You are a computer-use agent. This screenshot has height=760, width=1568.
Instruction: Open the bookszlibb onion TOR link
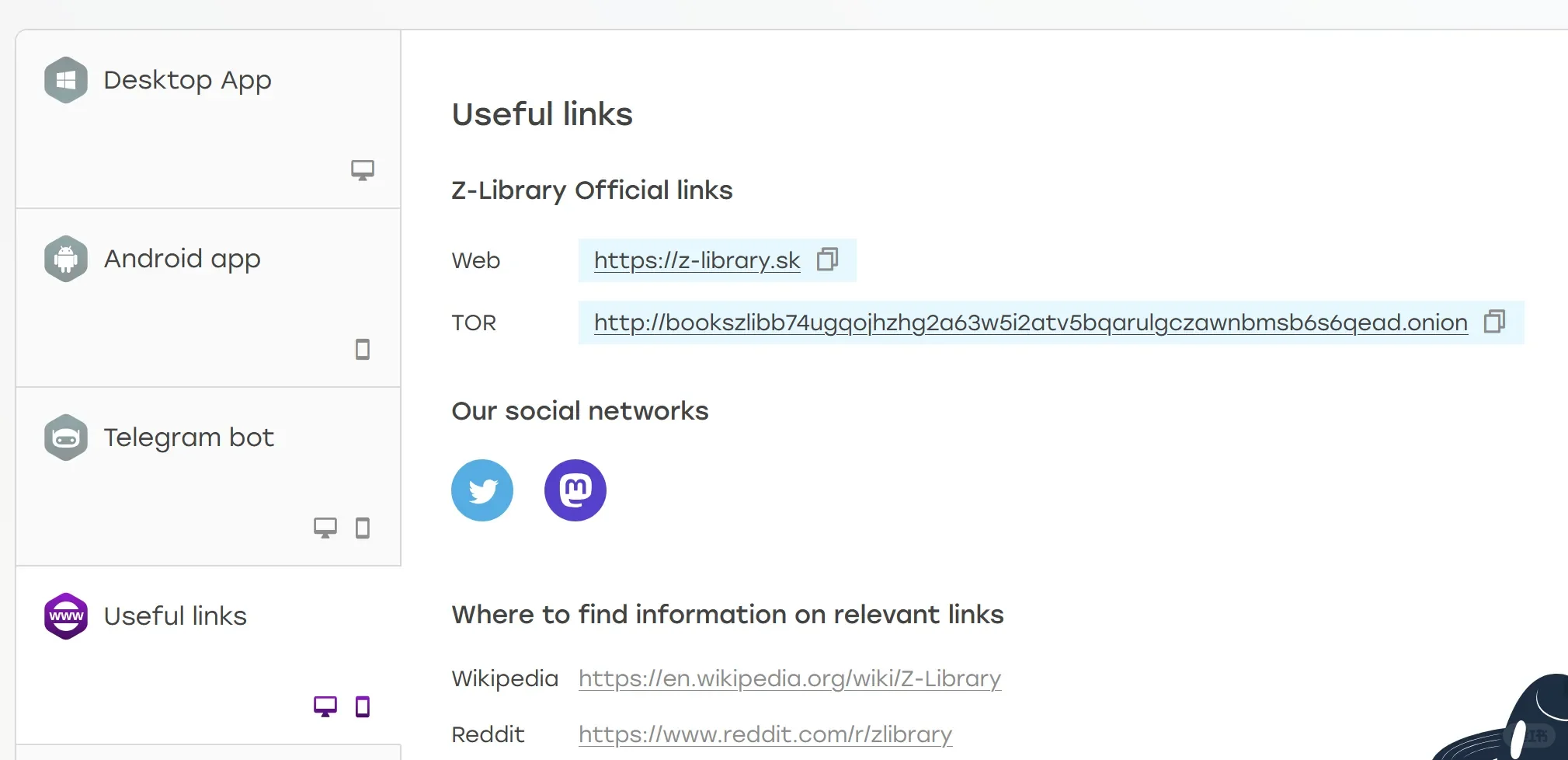click(x=1031, y=322)
